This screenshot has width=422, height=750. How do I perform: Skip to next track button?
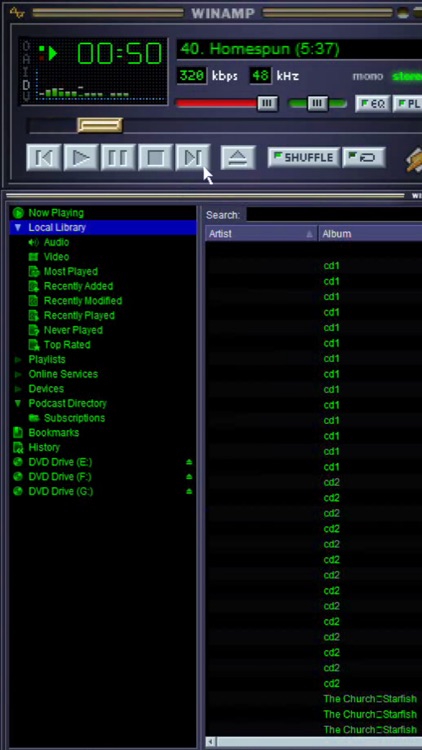(x=193, y=157)
